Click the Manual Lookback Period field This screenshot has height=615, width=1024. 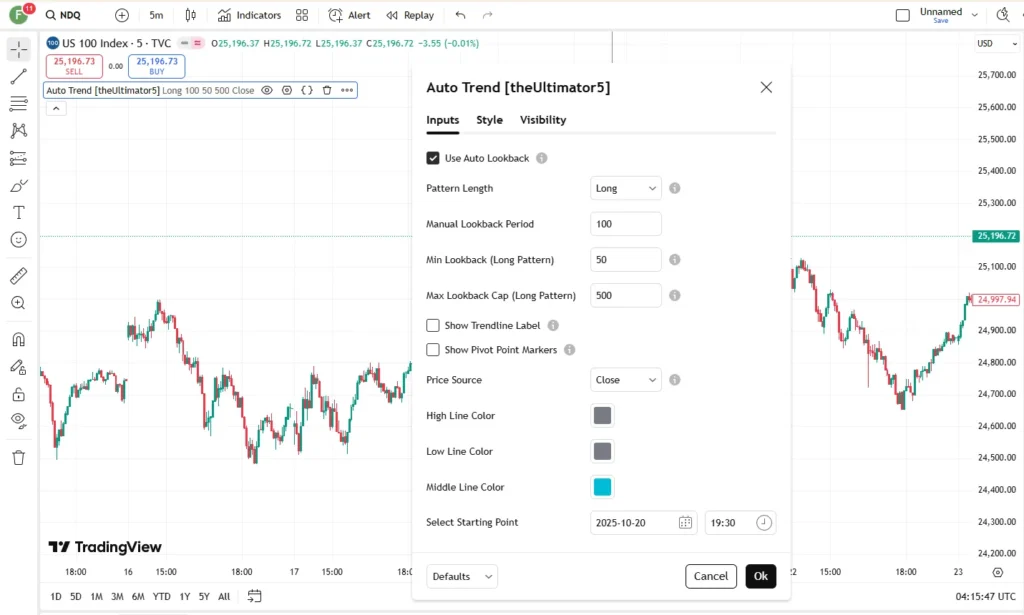tap(626, 224)
